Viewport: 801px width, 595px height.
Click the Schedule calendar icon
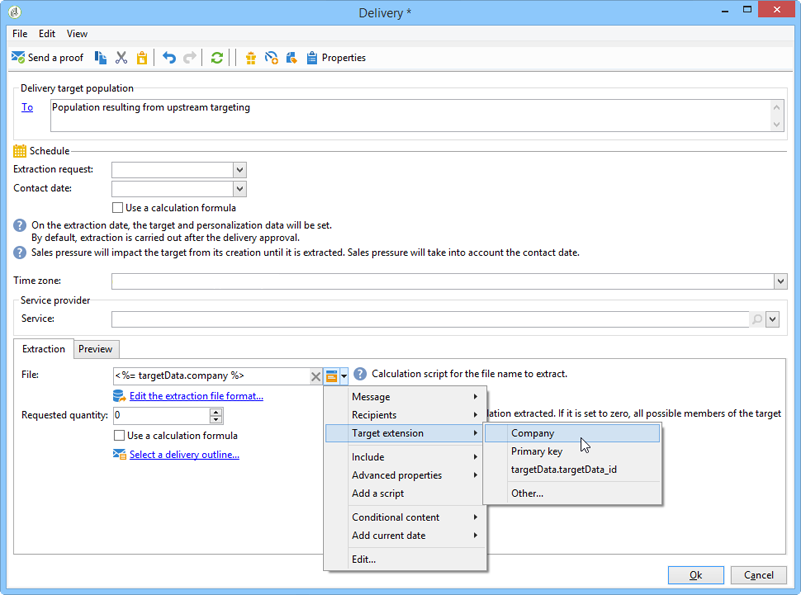[19, 151]
